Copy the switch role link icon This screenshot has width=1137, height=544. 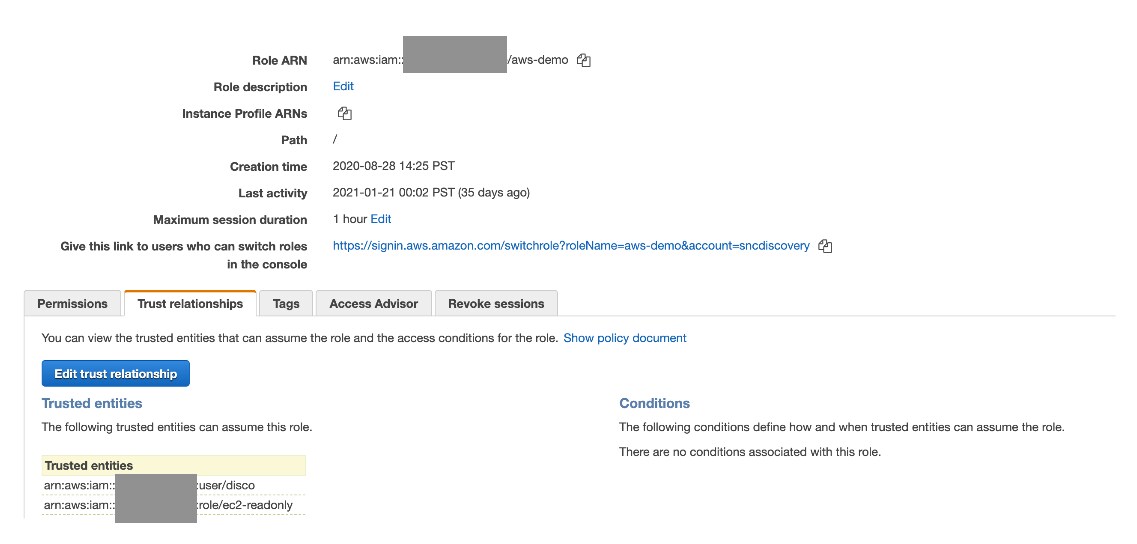pos(824,246)
